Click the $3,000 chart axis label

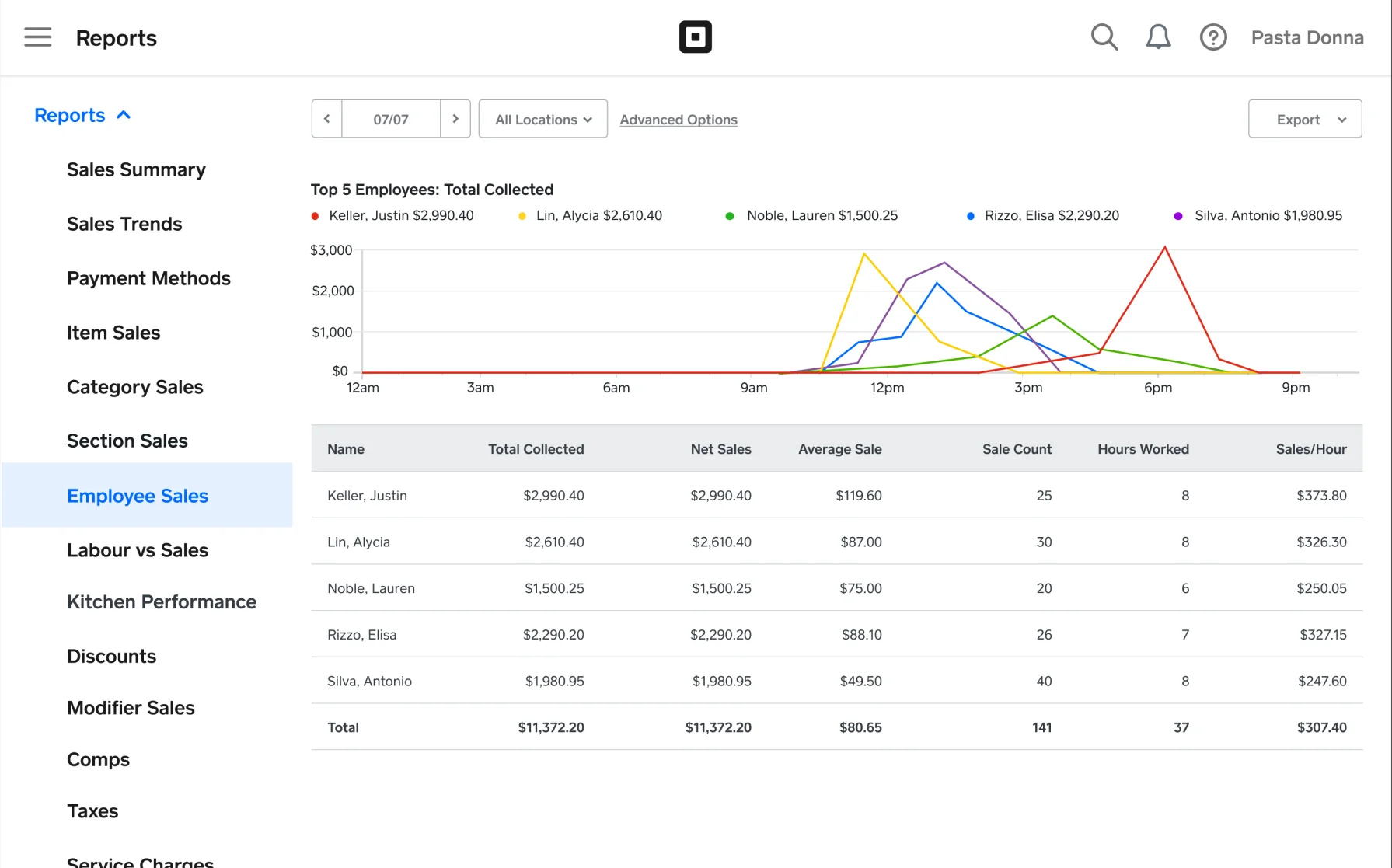click(331, 250)
